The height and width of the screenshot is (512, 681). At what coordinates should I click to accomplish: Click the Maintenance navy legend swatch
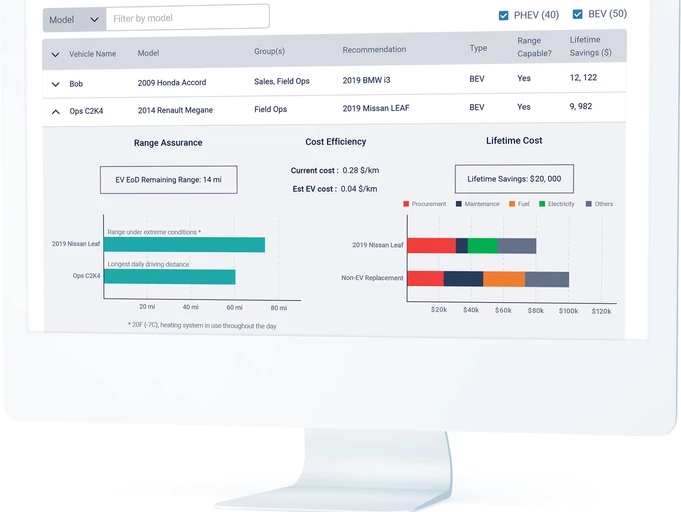pyautogui.click(x=459, y=204)
